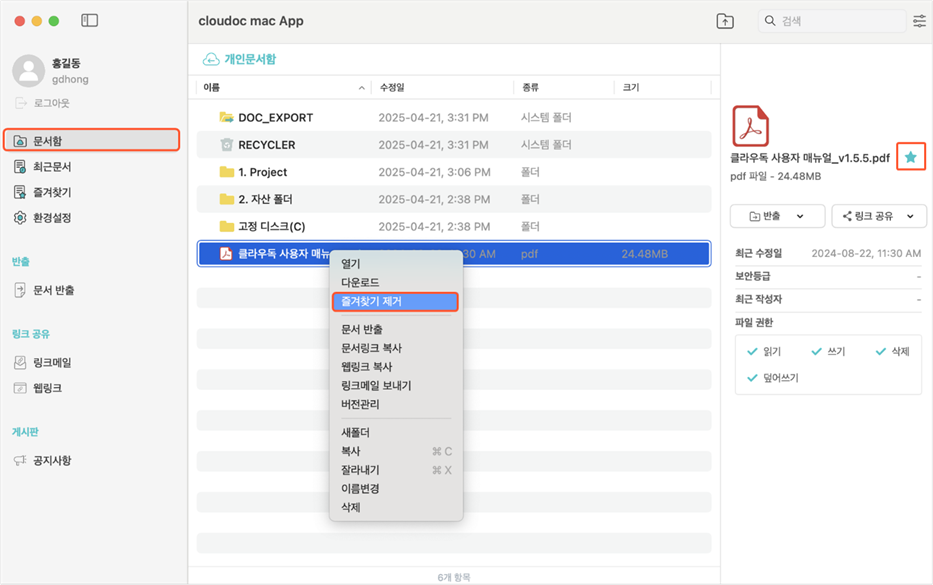
Task: Open search filter settings icon
Action: [x=919, y=21]
